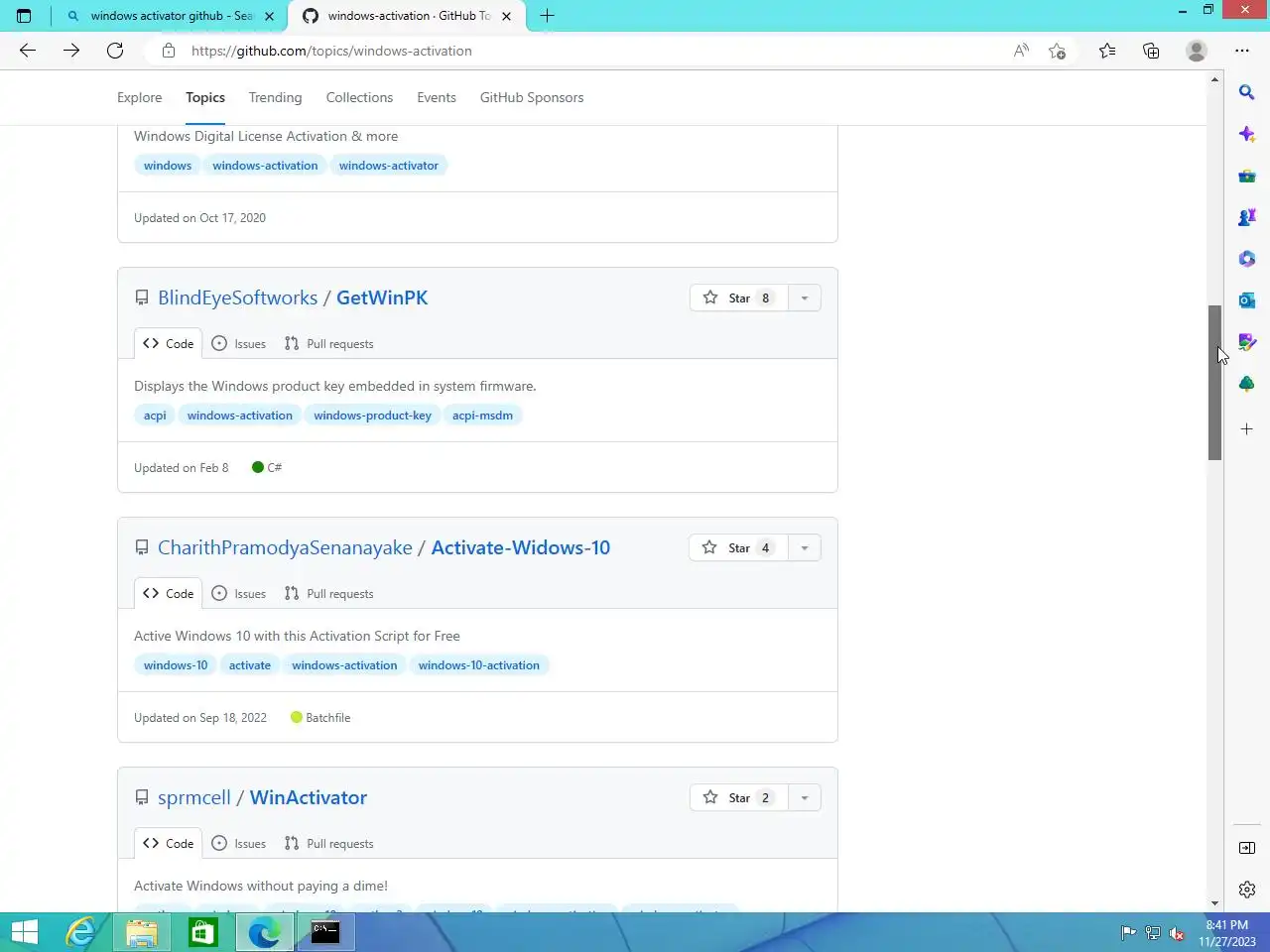1270x952 pixels.
Task: Open Windows Start button
Action: [x=25, y=932]
